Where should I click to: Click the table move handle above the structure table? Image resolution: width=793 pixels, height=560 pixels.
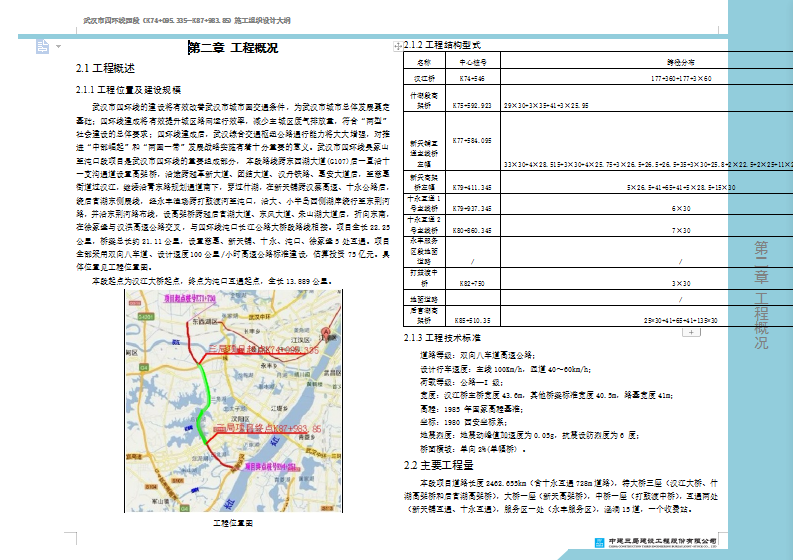398,46
